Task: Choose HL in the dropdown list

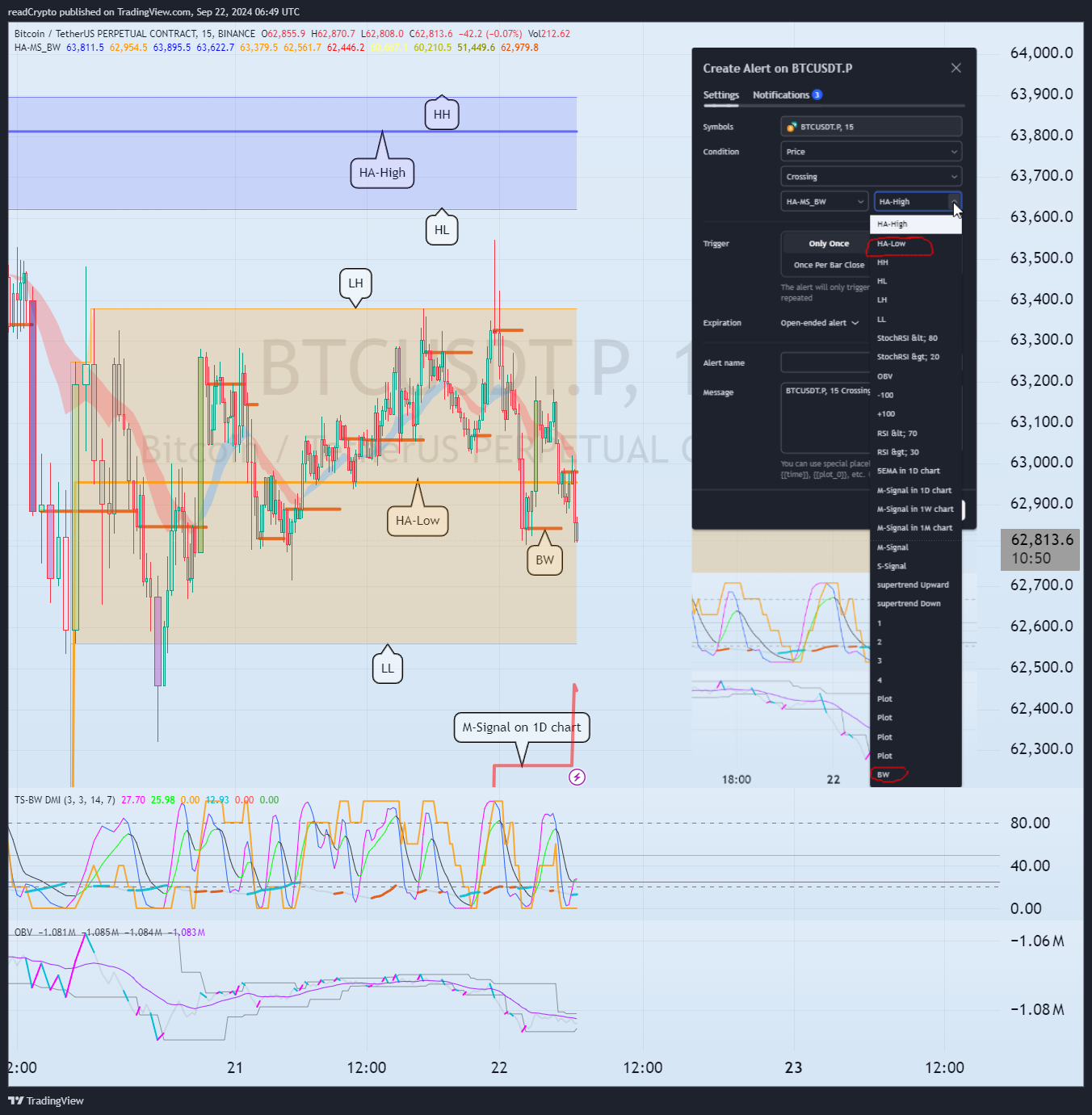Action: [916, 281]
